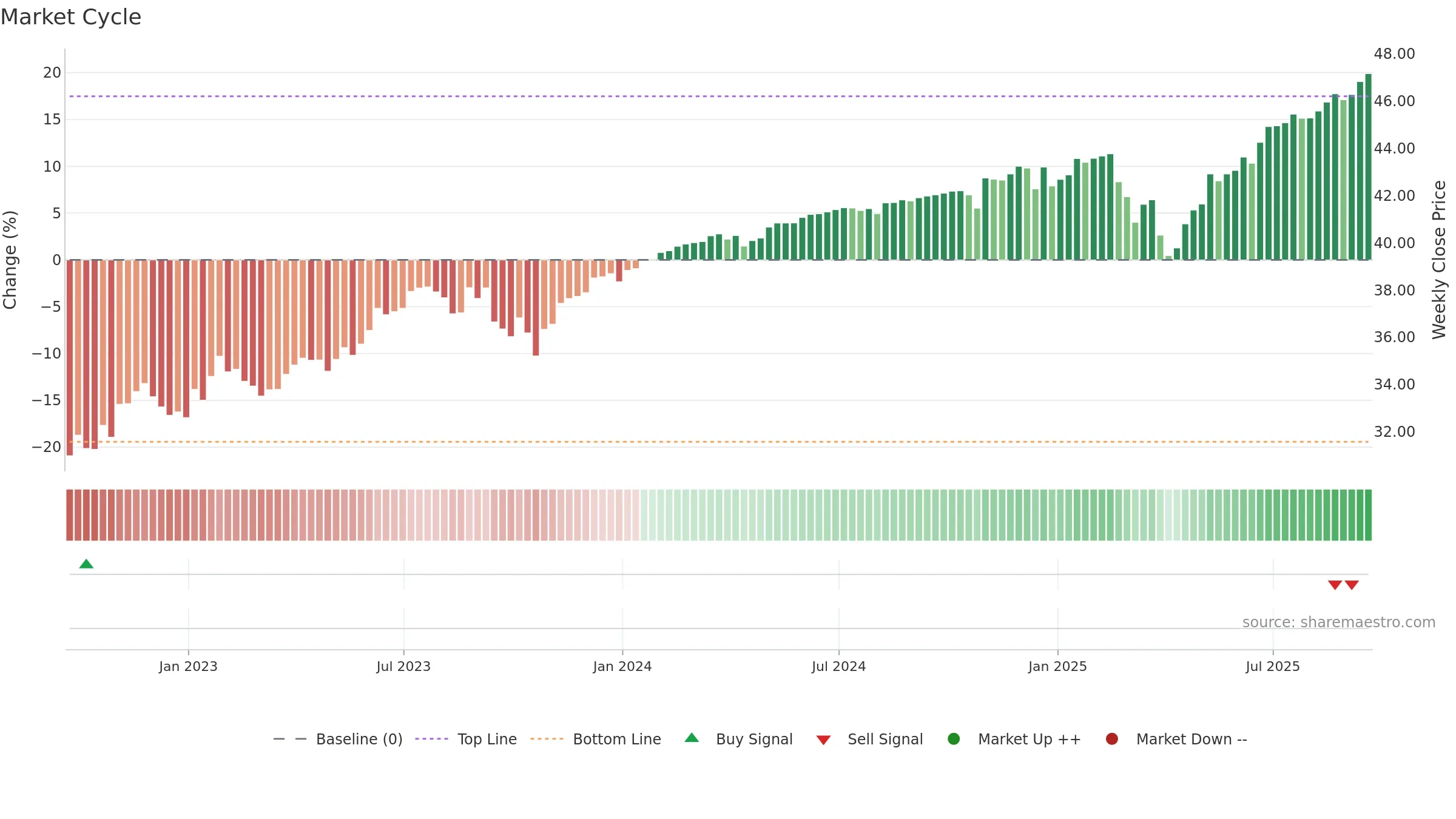Toggle the Buy Signal legend label
The width and height of the screenshot is (1456, 819).
tap(754, 739)
